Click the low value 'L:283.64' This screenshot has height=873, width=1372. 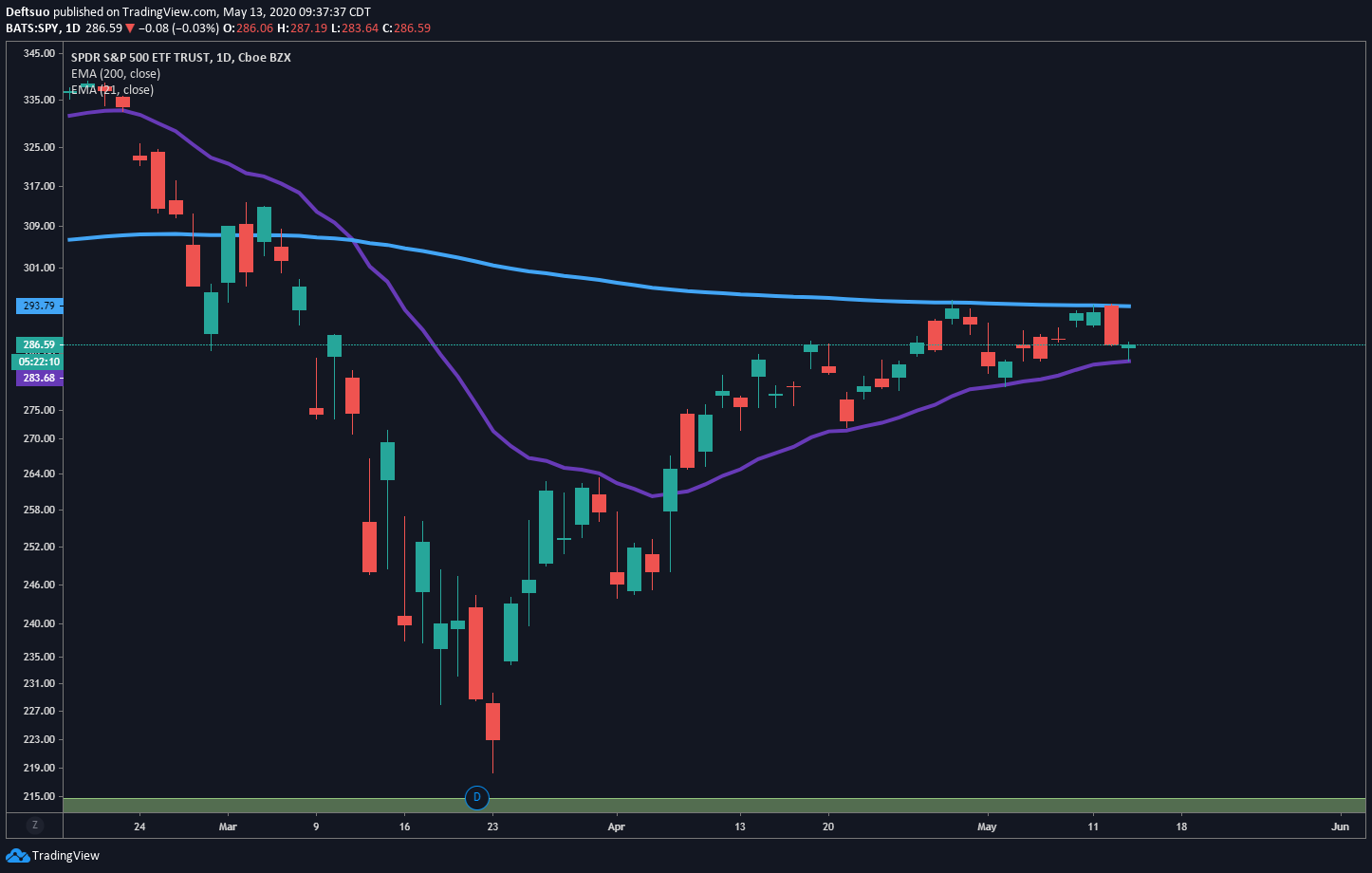[354, 28]
